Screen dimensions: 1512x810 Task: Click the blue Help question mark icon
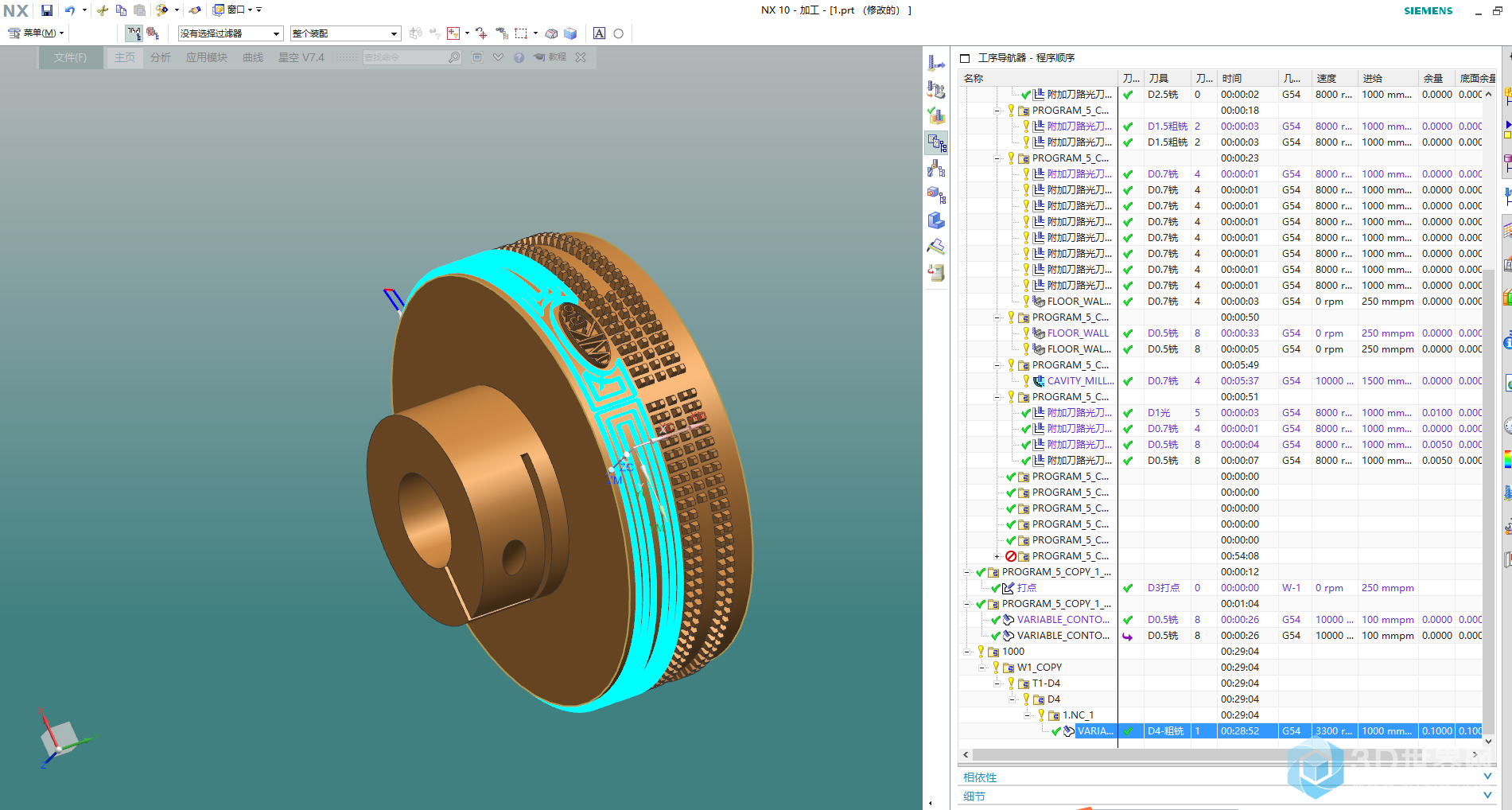click(x=519, y=57)
